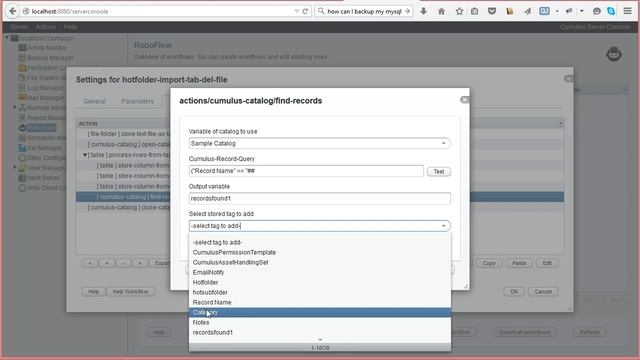Click Cancel in the Settings dialog
The image size is (640, 360).
click(x=543, y=291)
